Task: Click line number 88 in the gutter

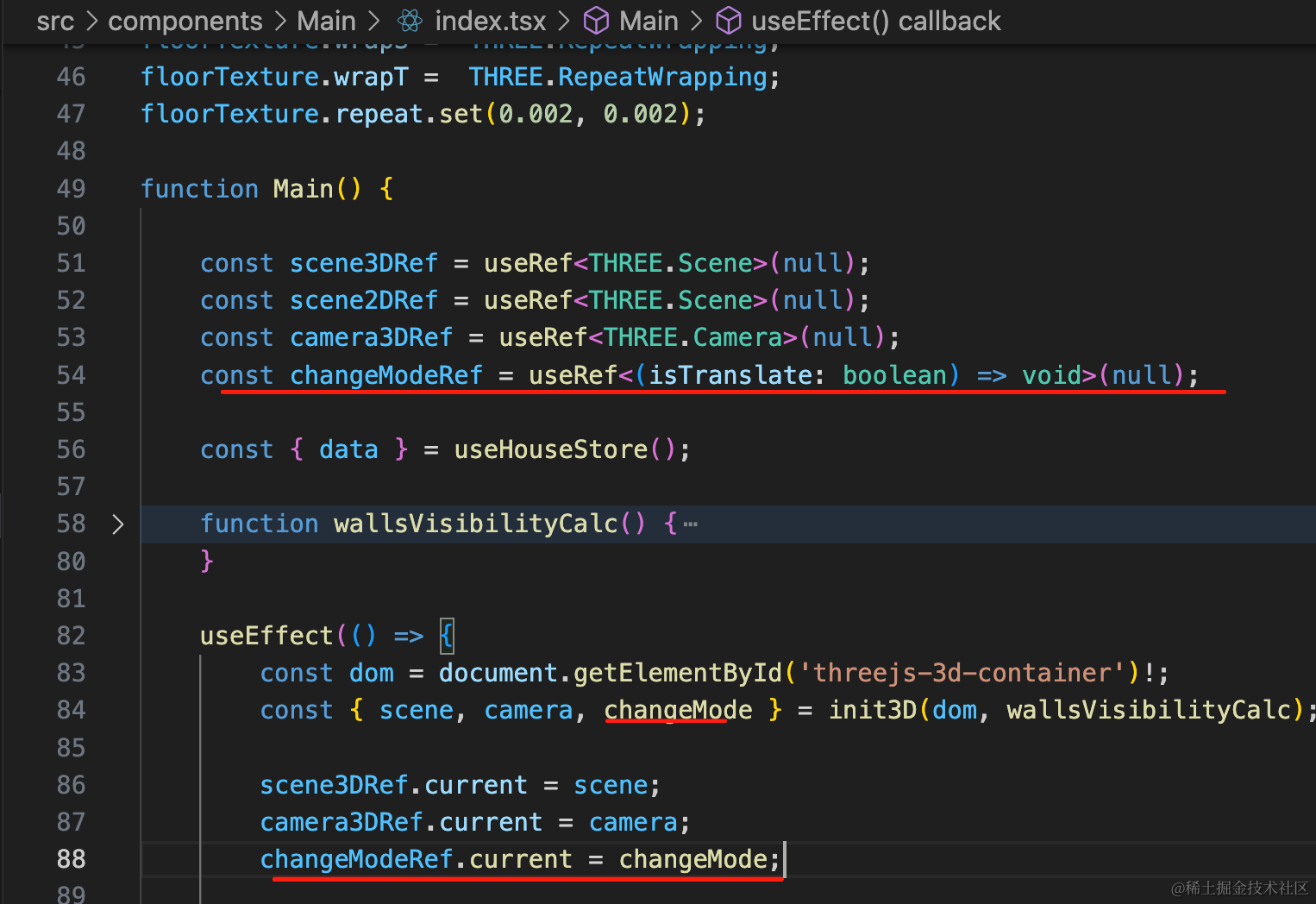Action: (72, 859)
